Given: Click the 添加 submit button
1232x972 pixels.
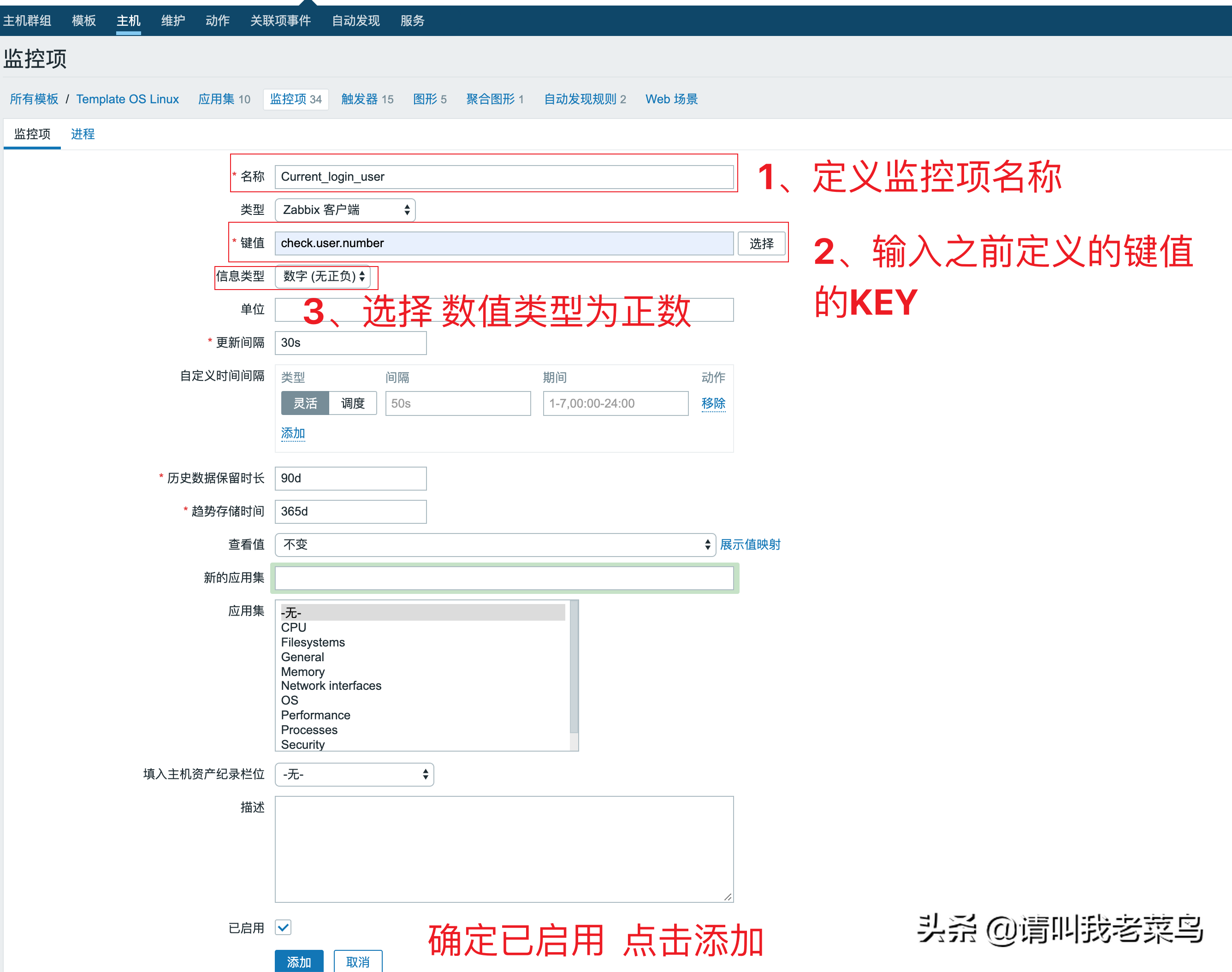Looking at the screenshot, I should coord(298,961).
